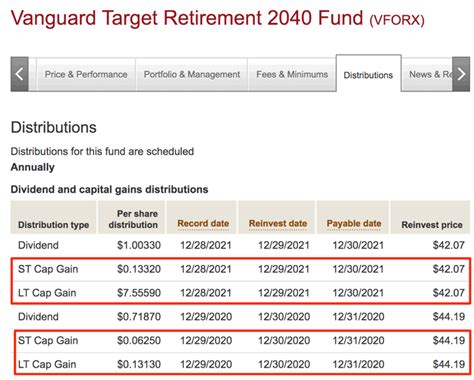Click the Dividend row label for 2021

click(38, 245)
